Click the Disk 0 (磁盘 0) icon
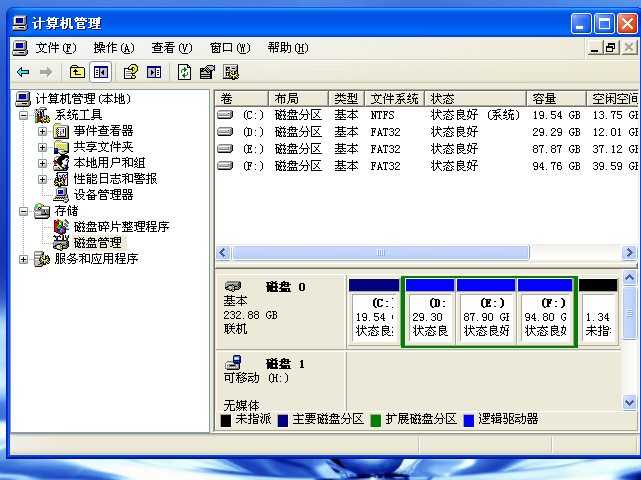The width and height of the screenshot is (641, 480). point(234,286)
